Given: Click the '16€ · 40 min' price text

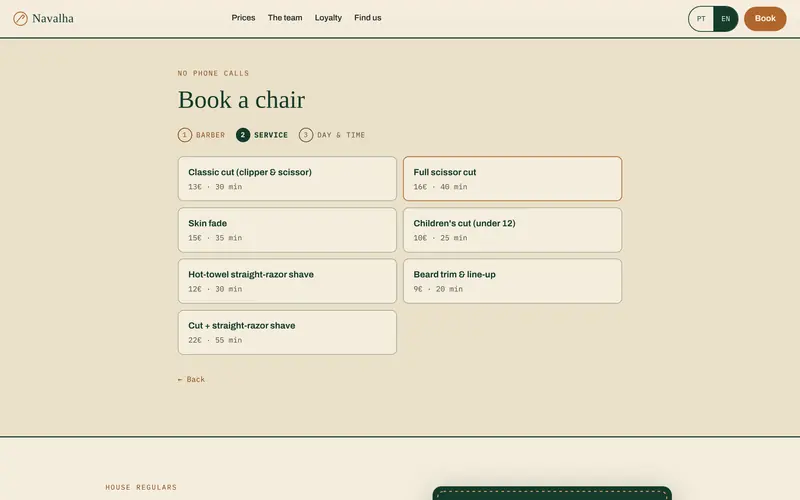Looking at the screenshot, I should [440, 187].
